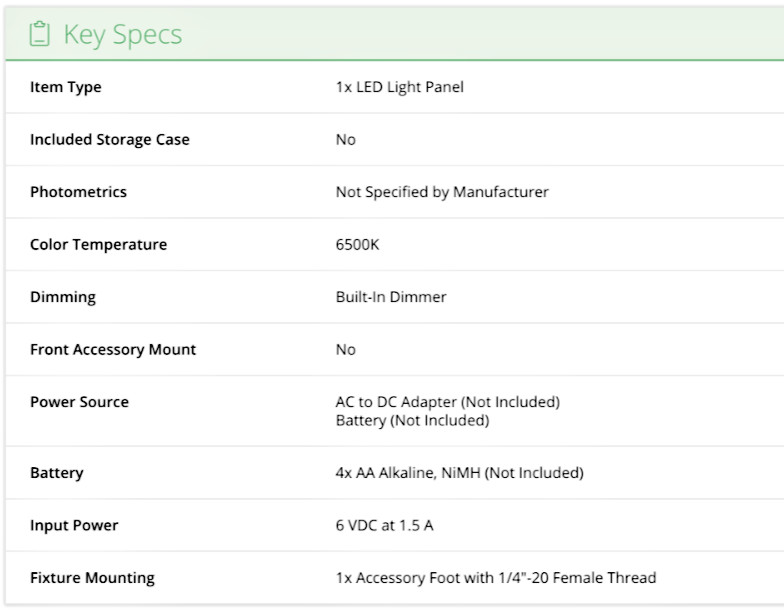Viewport: 784px width, 610px height.
Task: Click the Key Specs heading
Action: (x=122, y=34)
